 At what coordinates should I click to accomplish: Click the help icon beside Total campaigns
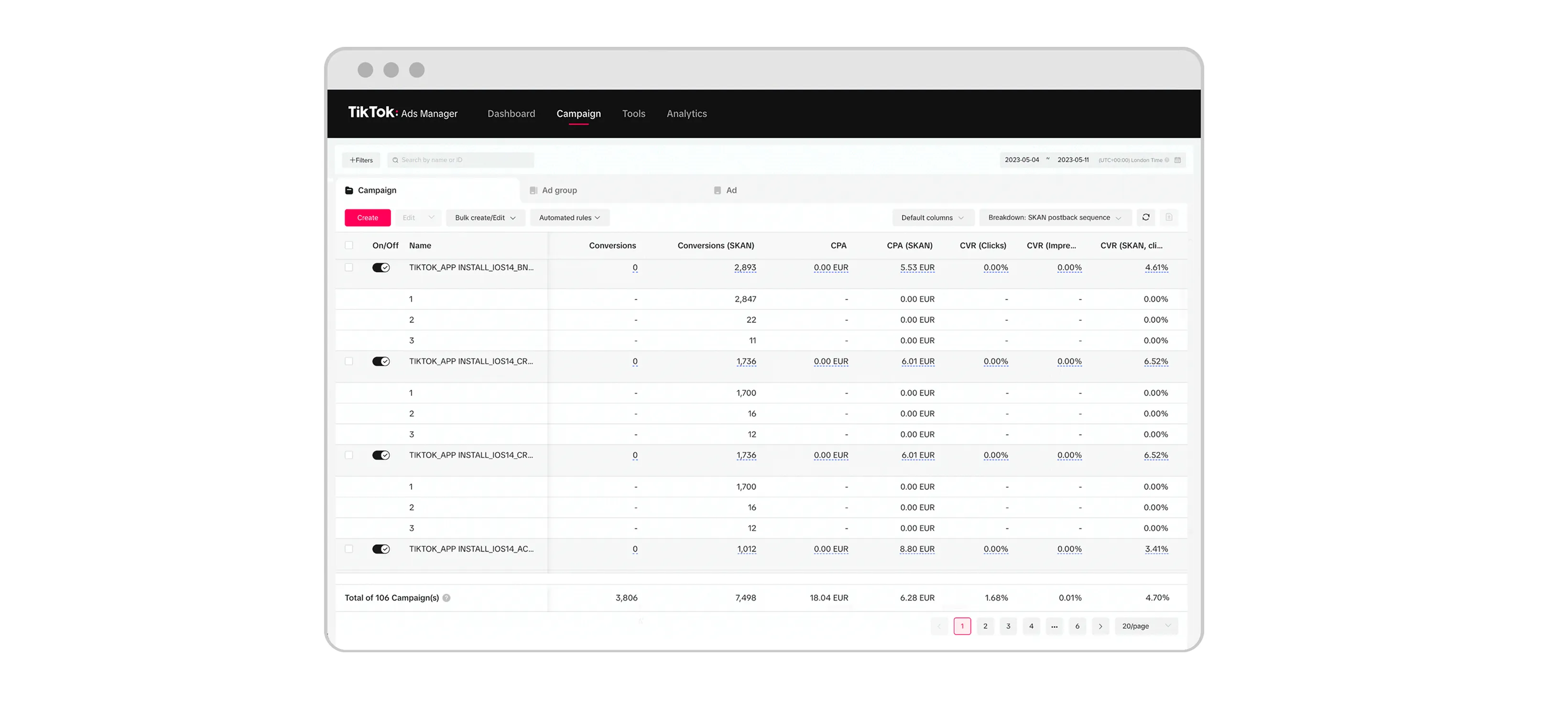point(446,598)
